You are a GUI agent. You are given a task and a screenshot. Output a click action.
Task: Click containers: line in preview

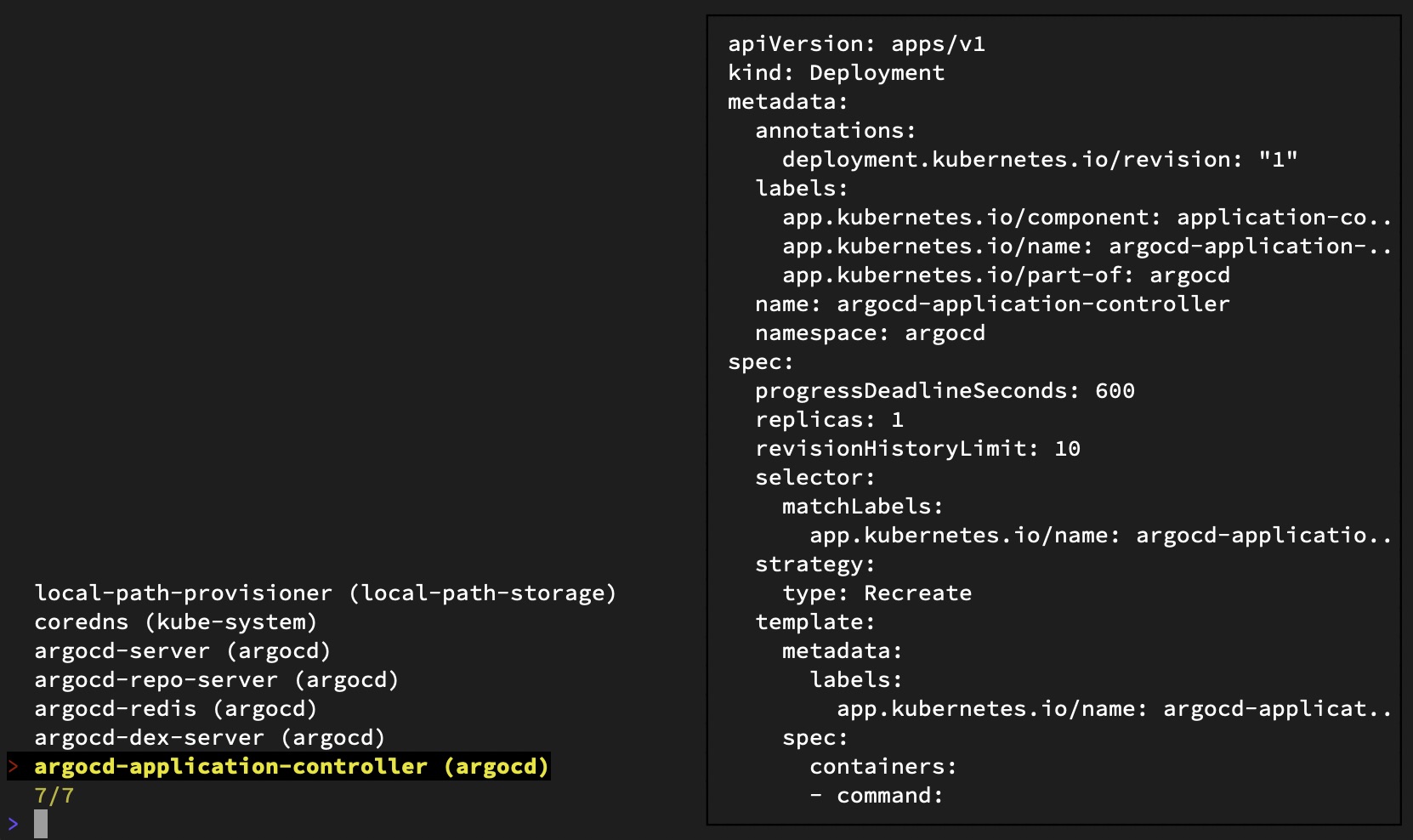(x=883, y=766)
